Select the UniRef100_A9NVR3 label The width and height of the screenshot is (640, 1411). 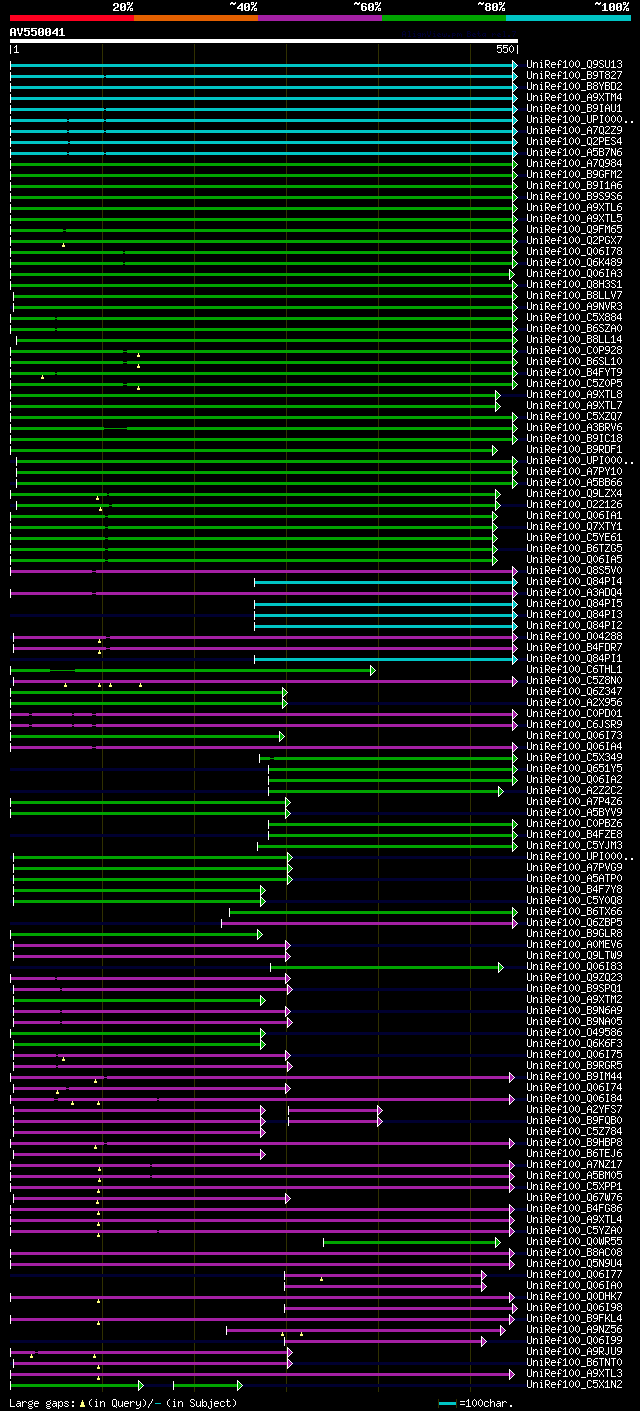pos(574,306)
